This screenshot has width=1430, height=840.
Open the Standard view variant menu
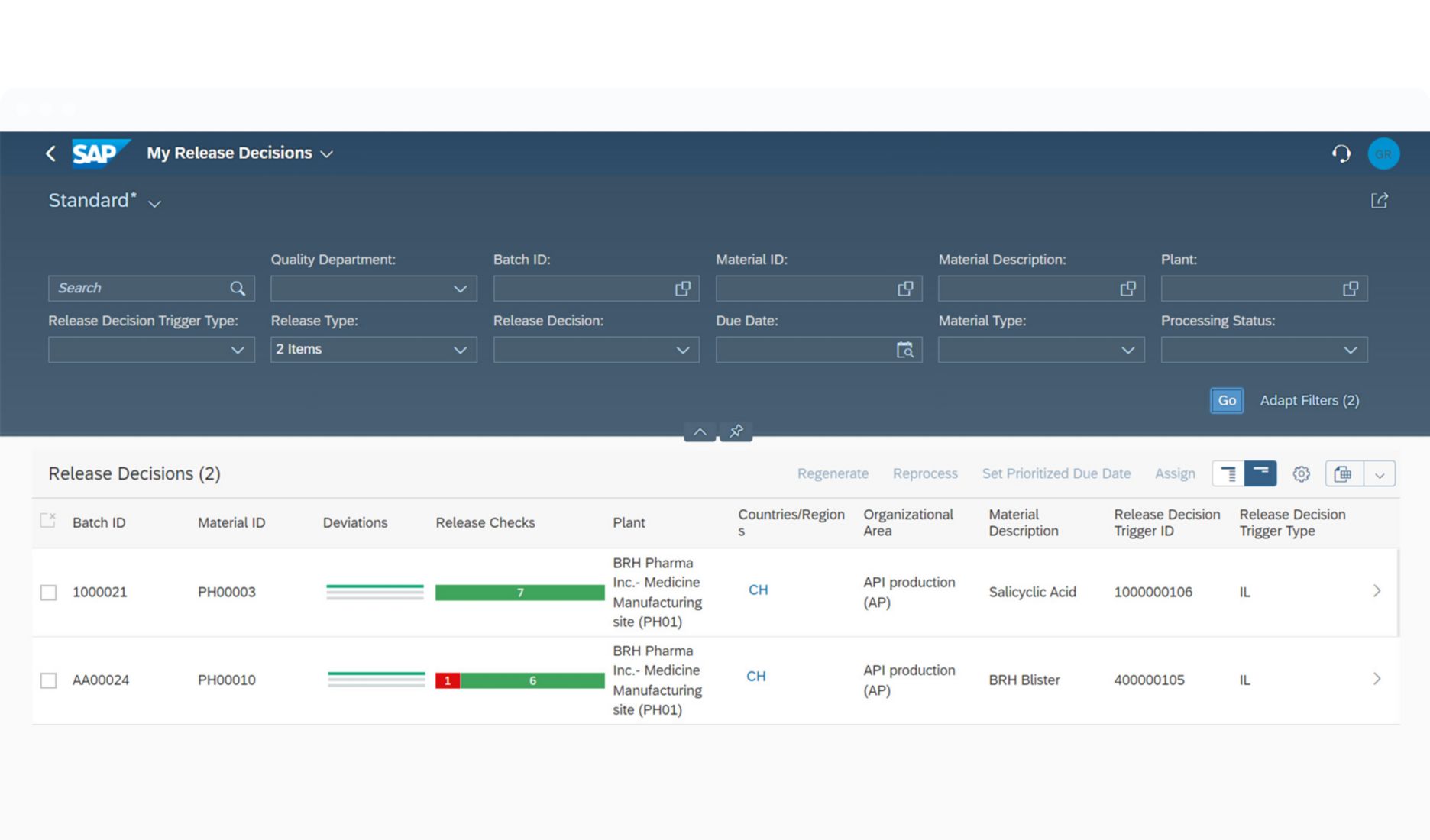pyautogui.click(x=105, y=201)
